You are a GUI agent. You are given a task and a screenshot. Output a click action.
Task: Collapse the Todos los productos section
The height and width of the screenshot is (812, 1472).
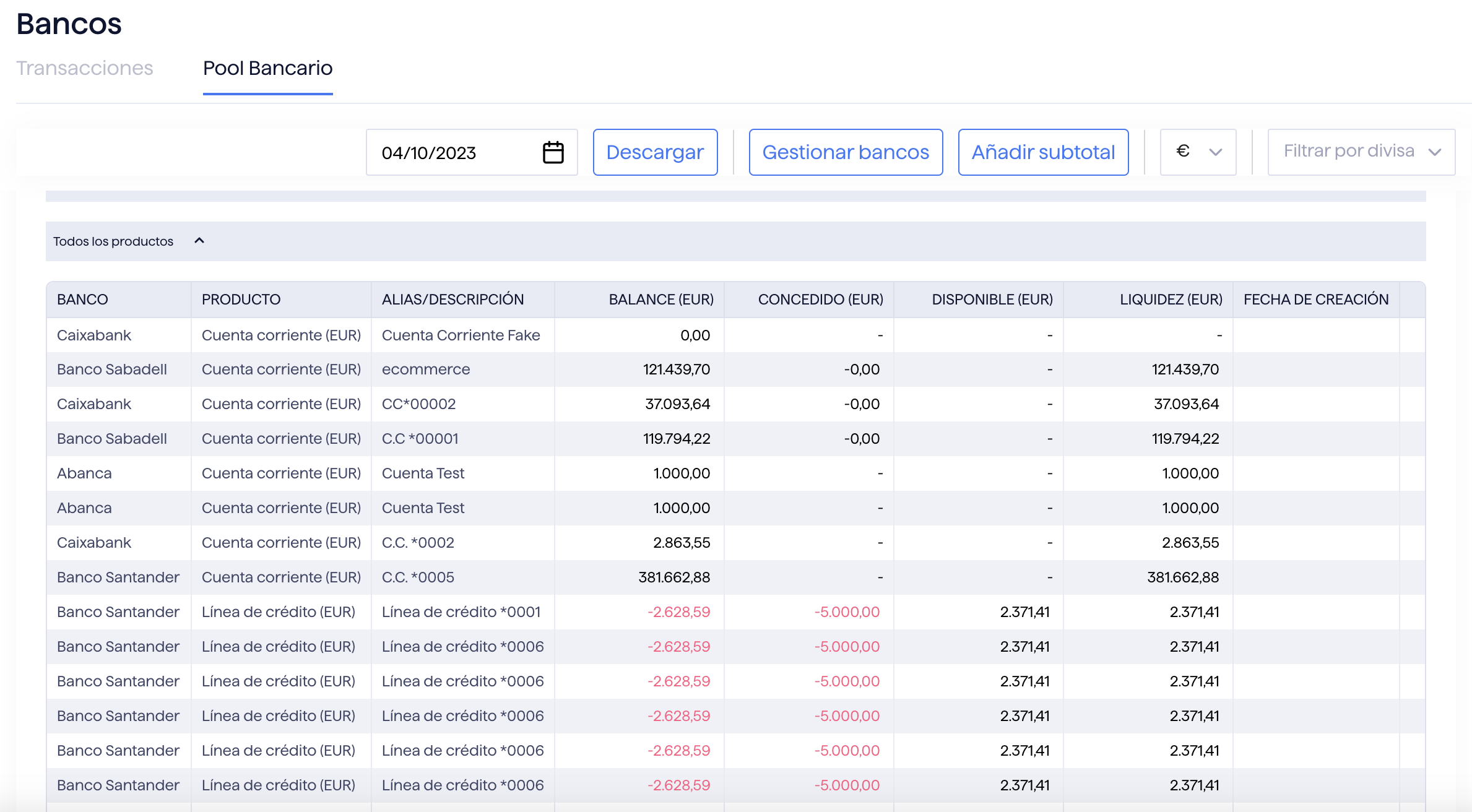click(x=199, y=241)
